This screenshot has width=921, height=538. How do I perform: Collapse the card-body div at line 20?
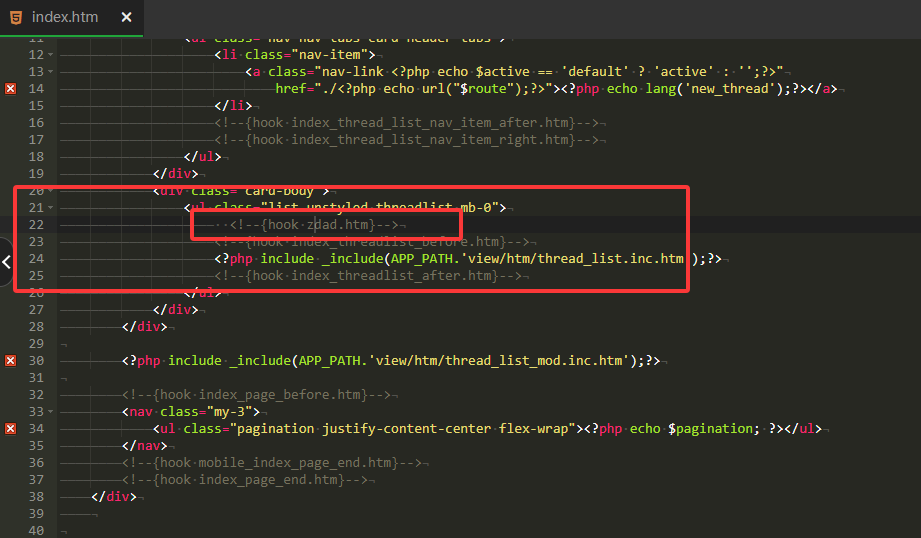(51, 191)
